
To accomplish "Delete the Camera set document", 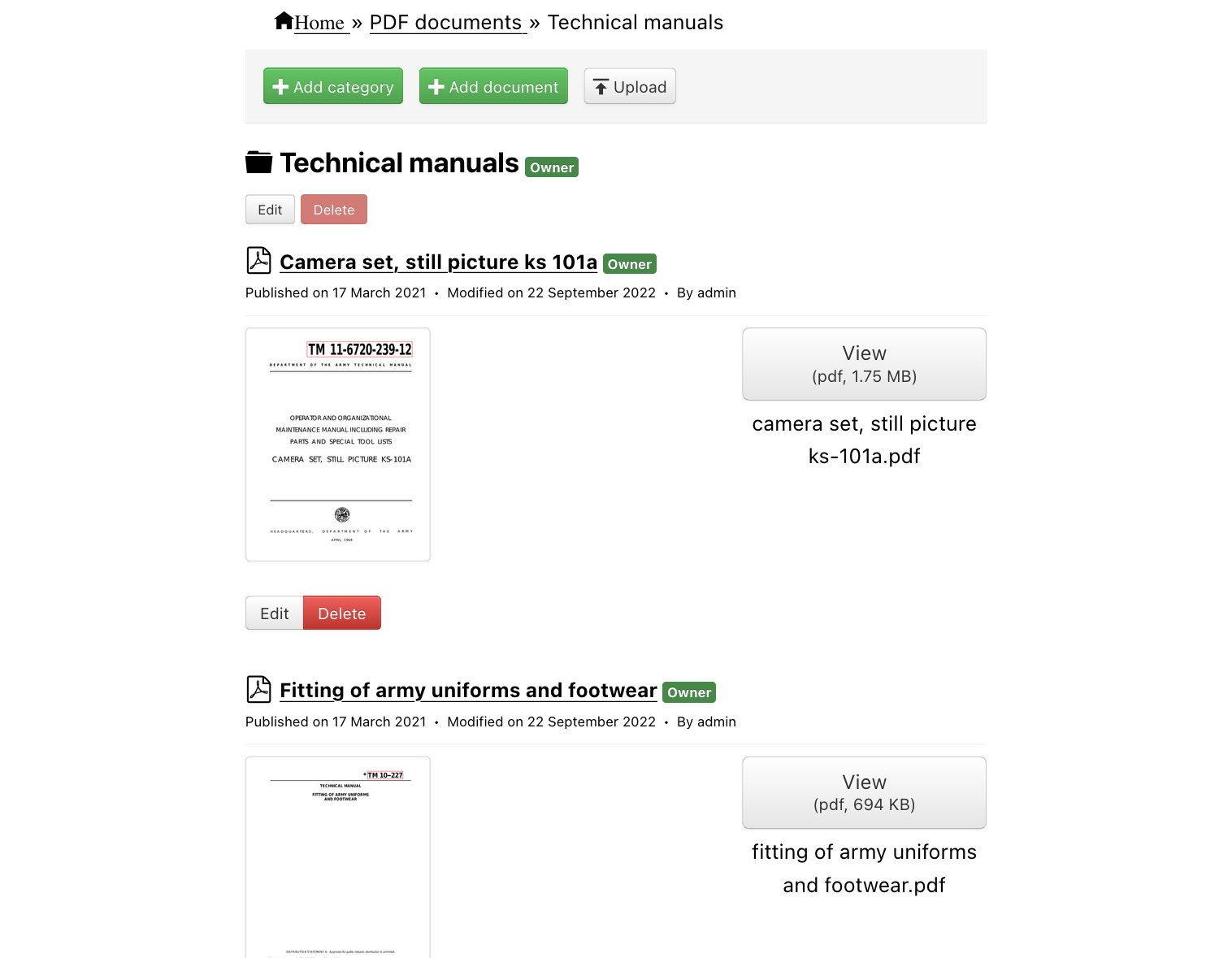I will [x=342, y=613].
